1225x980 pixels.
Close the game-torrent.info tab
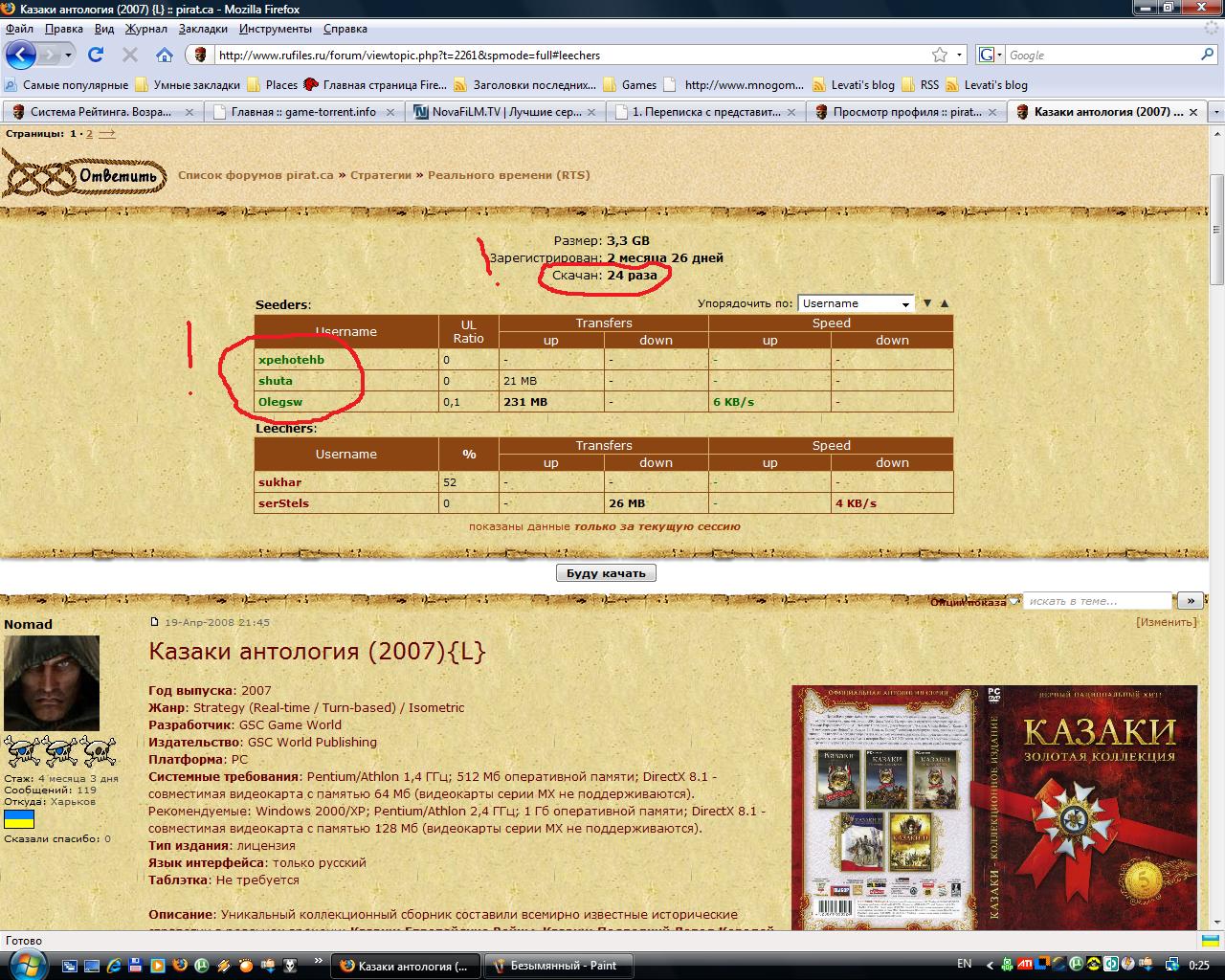point(390,112)
